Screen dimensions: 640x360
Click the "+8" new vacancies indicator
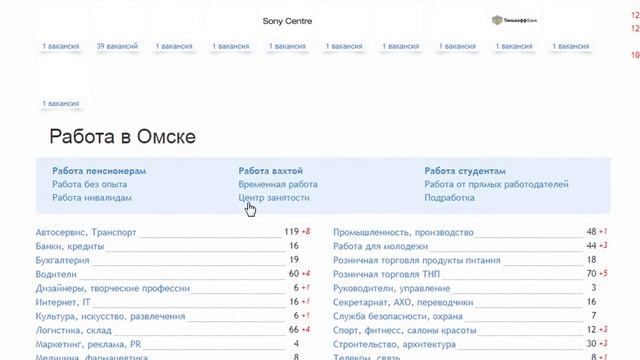point(306,231)
